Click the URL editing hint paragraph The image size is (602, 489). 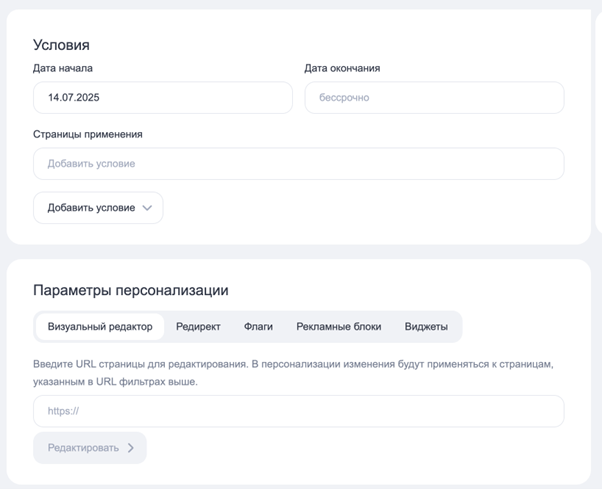298,373
